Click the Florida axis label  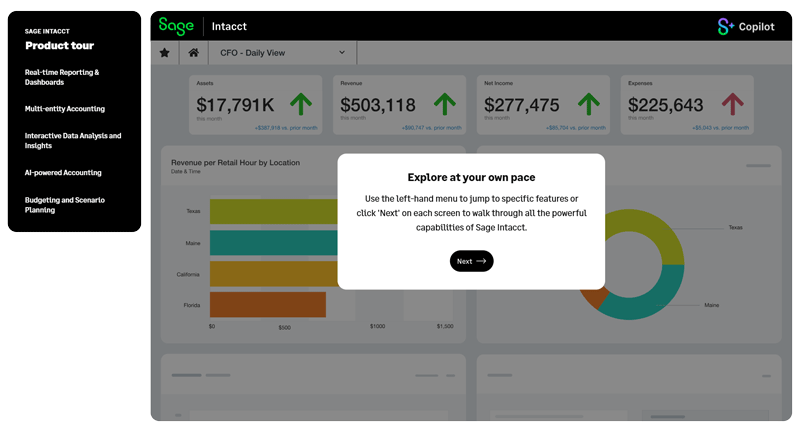pos(192,305)
